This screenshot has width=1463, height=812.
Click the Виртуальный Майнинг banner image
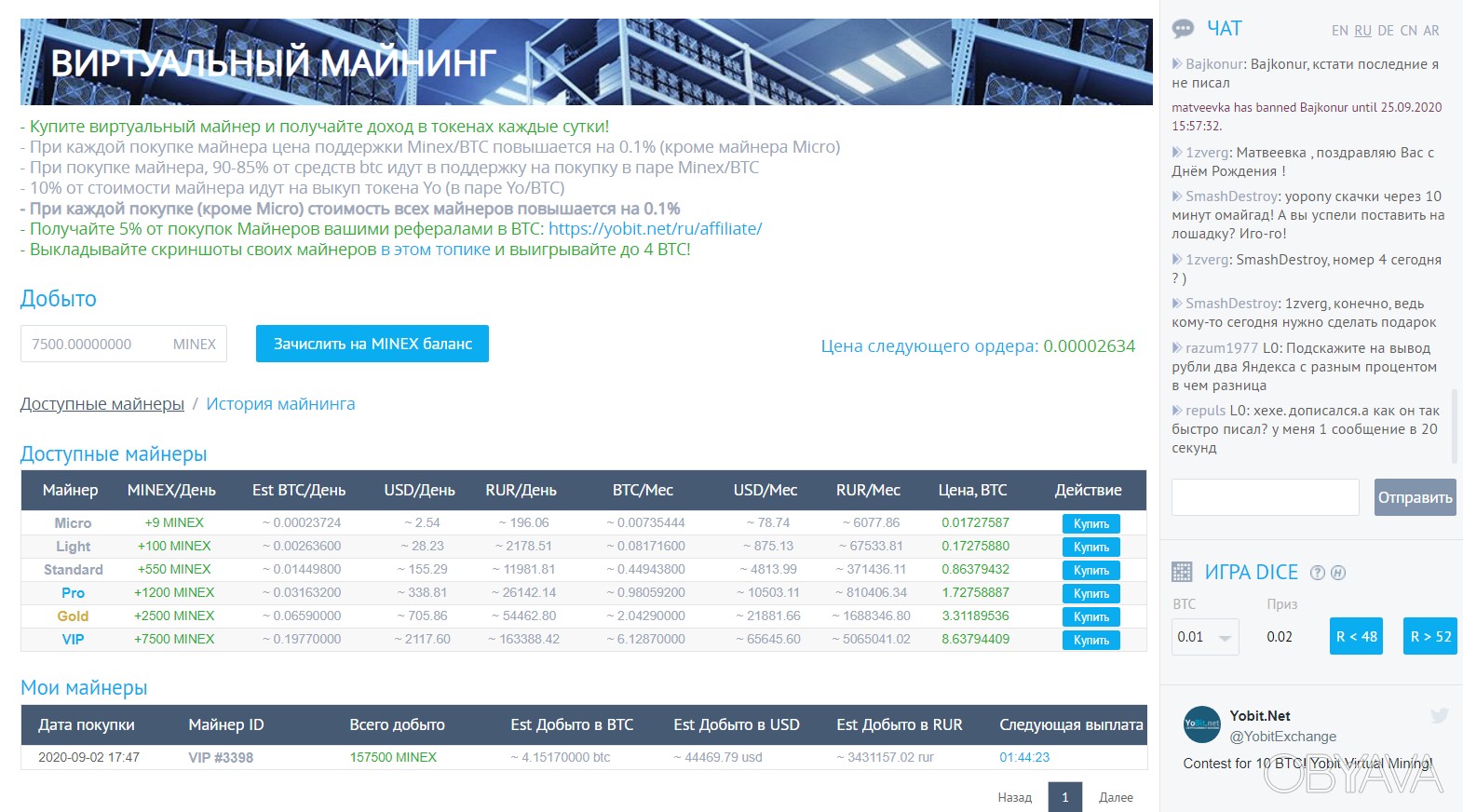[587, 61]
